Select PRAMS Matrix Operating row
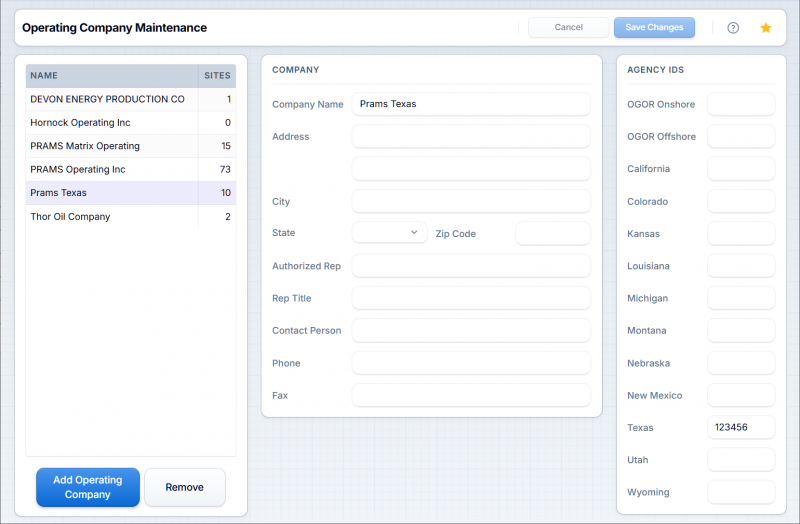 [x=131, y=146]
